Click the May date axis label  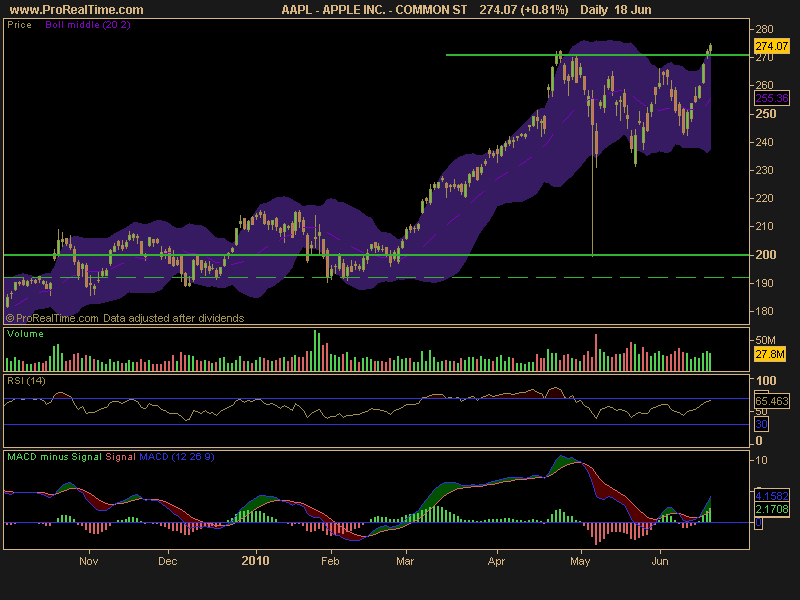[x=580, y=561]
